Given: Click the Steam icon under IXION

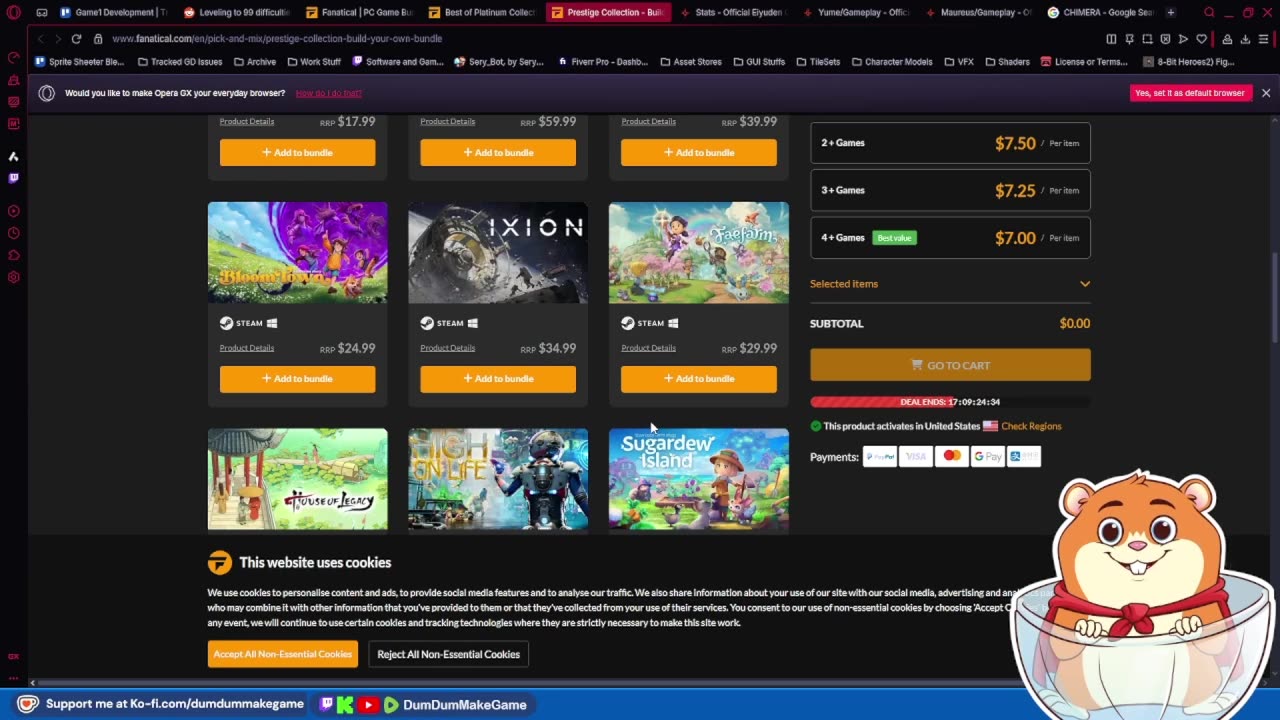Looking at the screenshot, I should pyautogui.click(x=427, y=323).
